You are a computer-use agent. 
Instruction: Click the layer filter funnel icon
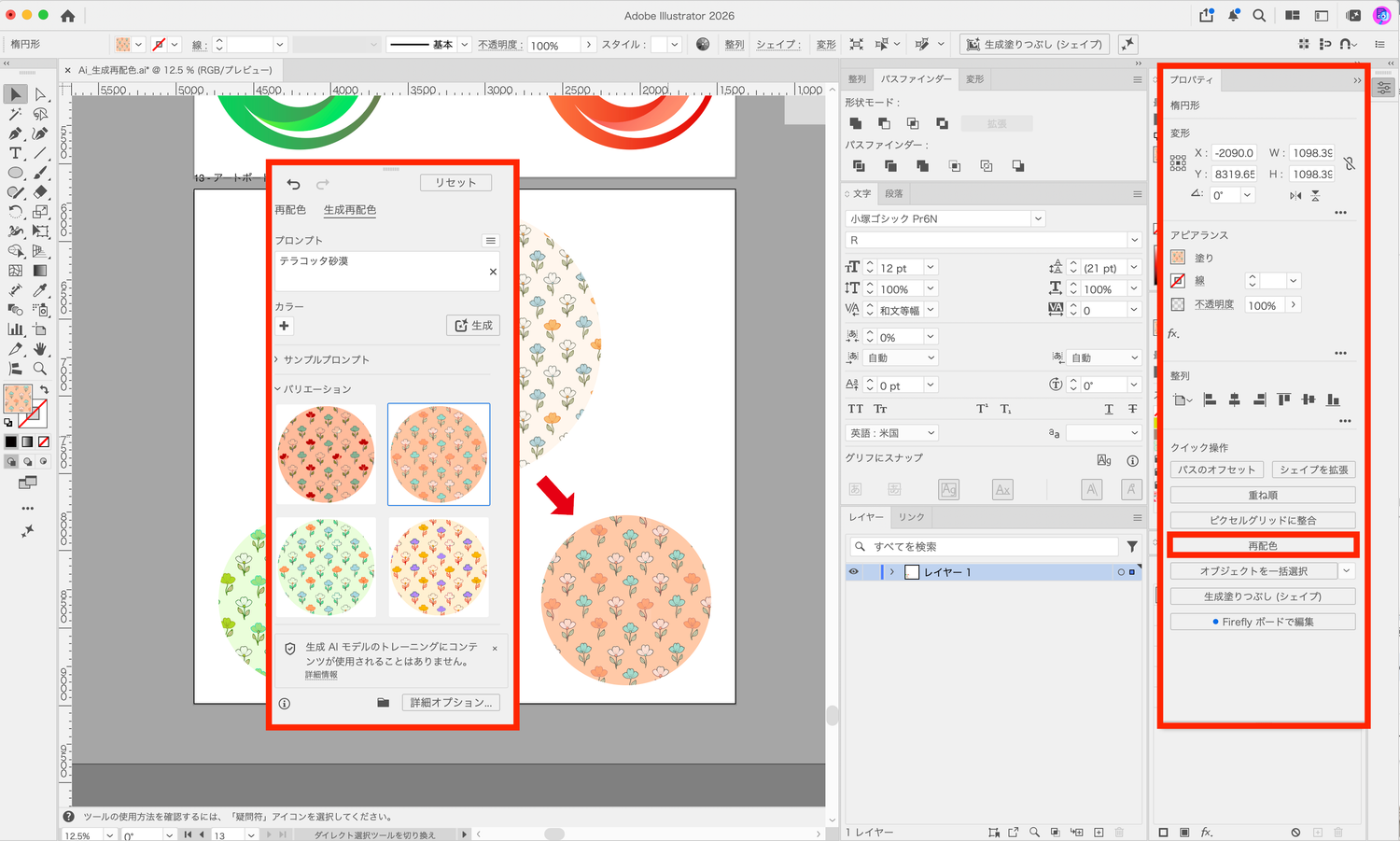(x=1132, y=546)
